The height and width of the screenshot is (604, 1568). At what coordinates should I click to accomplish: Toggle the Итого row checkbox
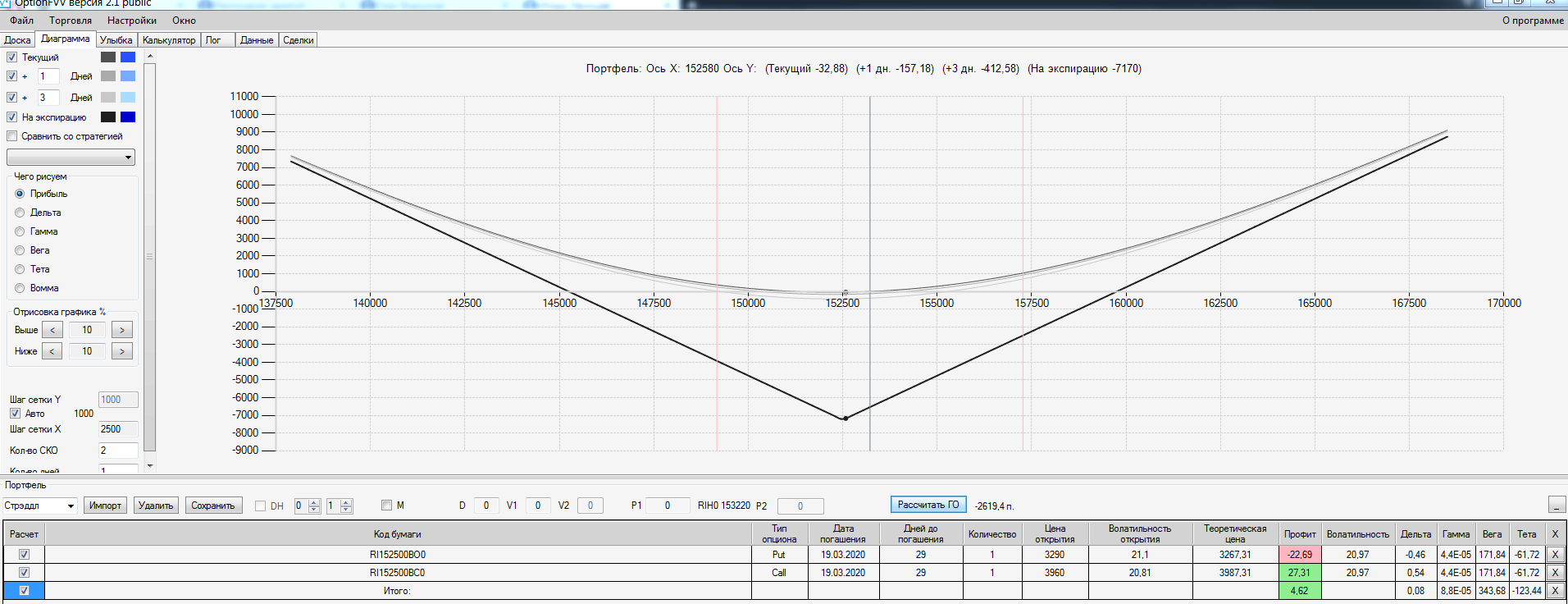click(24, 591)
